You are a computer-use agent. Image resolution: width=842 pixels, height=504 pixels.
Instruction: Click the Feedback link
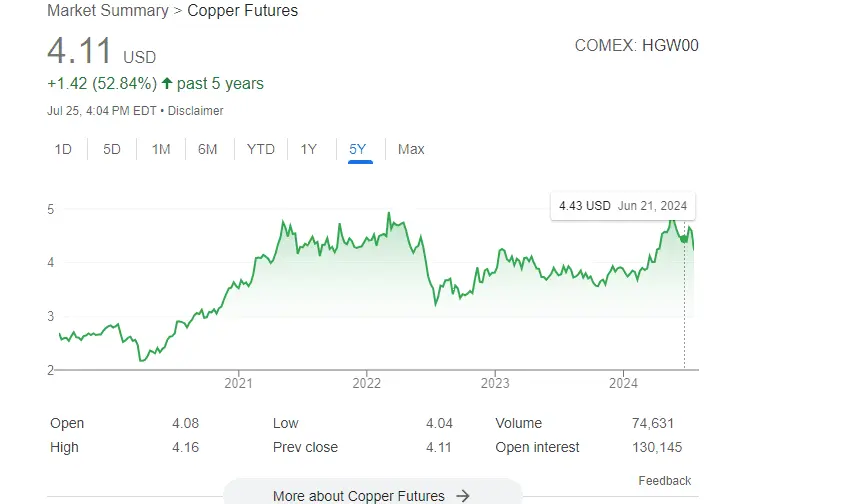click(665, 481)
